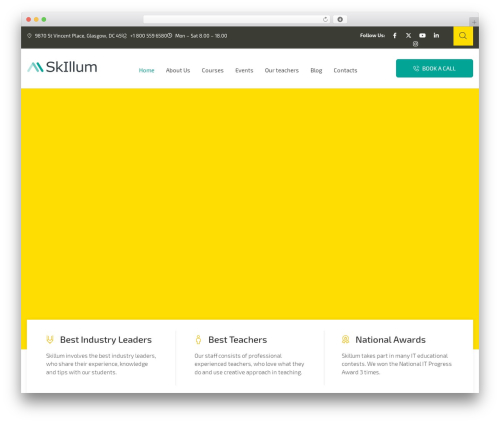
Task: Click the yellow search magnifier button
Action: click(x=463, y=36)
